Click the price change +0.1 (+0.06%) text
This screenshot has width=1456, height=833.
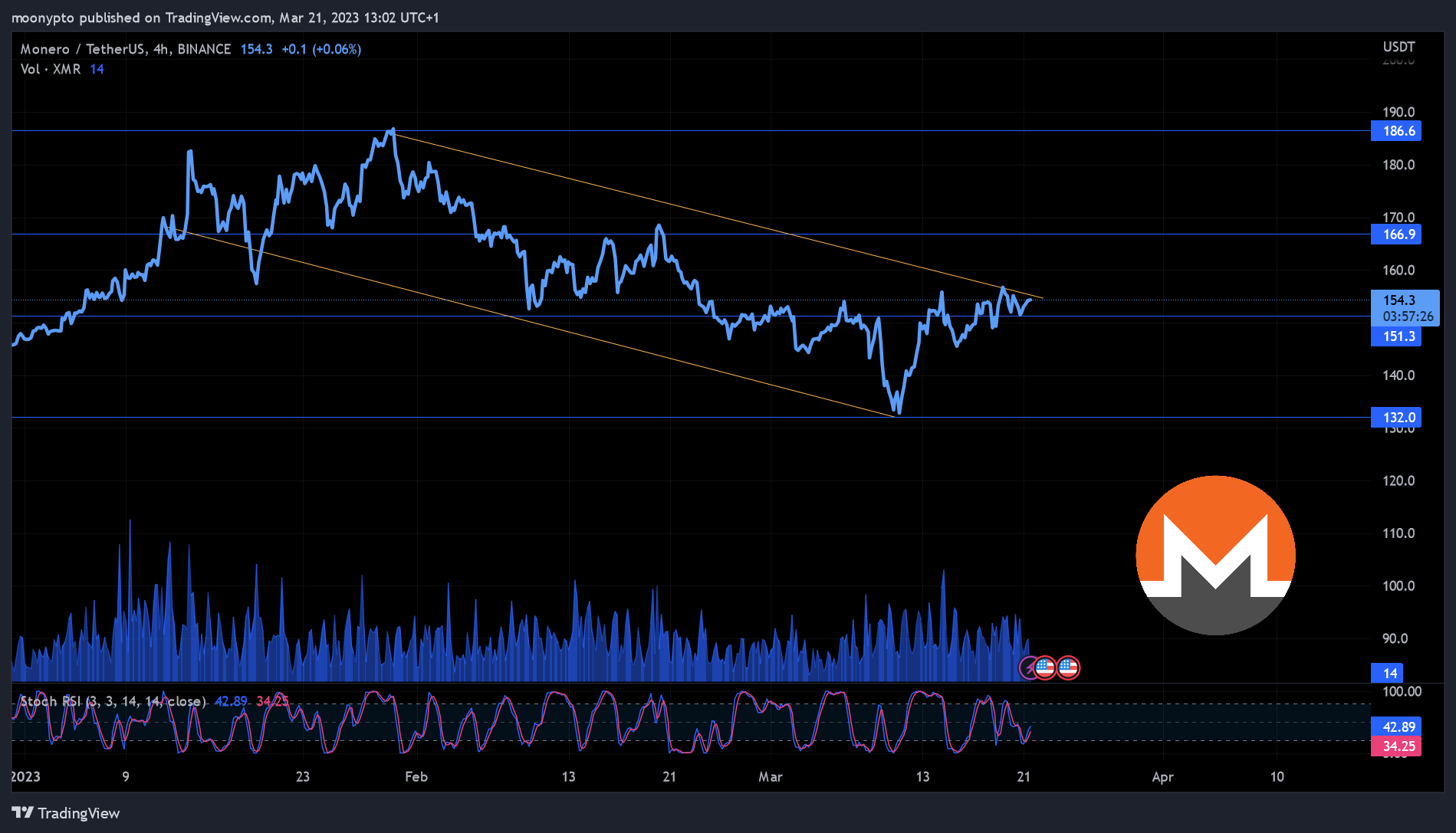tap(321, 49)
